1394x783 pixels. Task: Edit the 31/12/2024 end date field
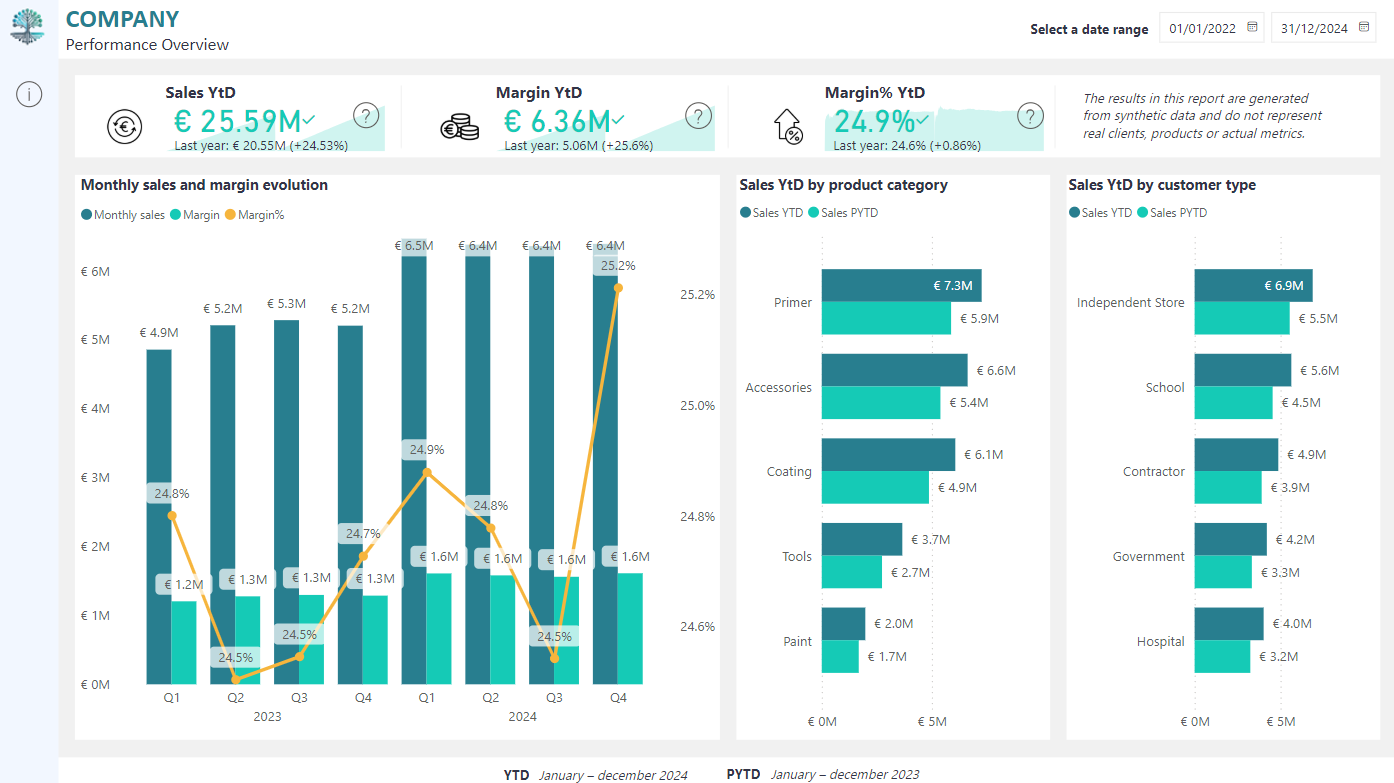pyautogui.click(x=1314, y=28)
